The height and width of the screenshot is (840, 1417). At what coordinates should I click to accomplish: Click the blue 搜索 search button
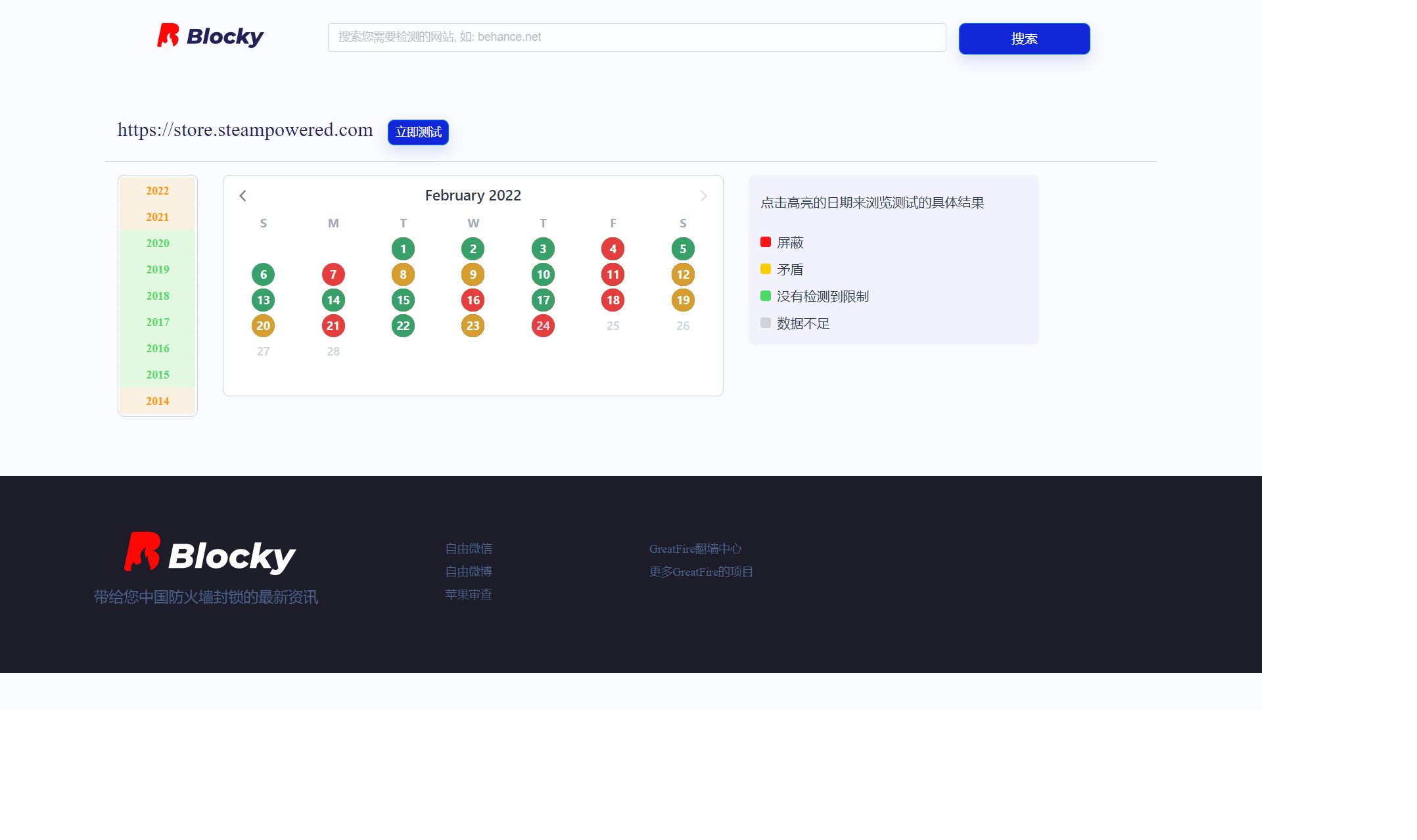1024,39
